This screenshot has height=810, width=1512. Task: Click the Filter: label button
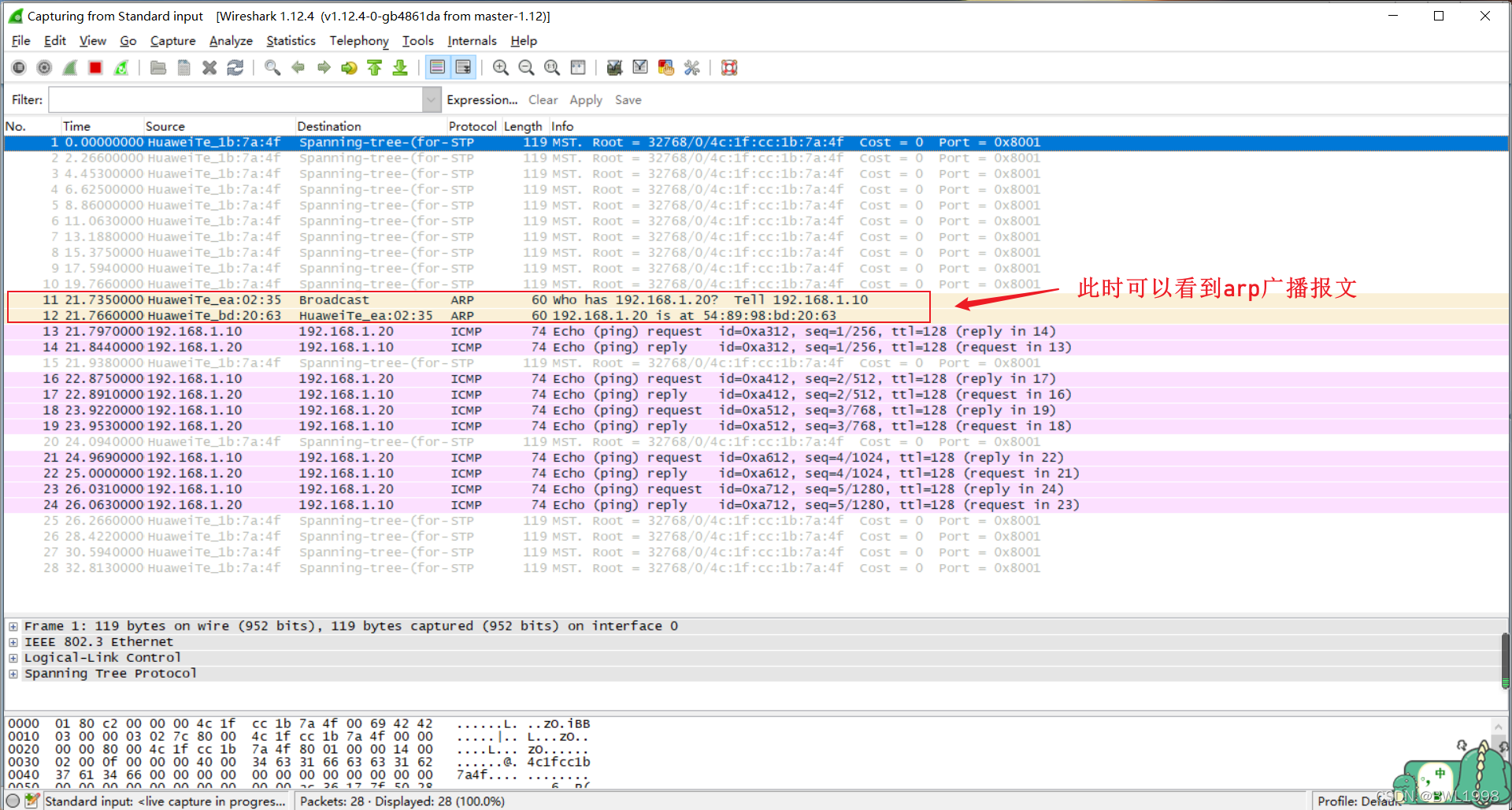click(27, 100)
